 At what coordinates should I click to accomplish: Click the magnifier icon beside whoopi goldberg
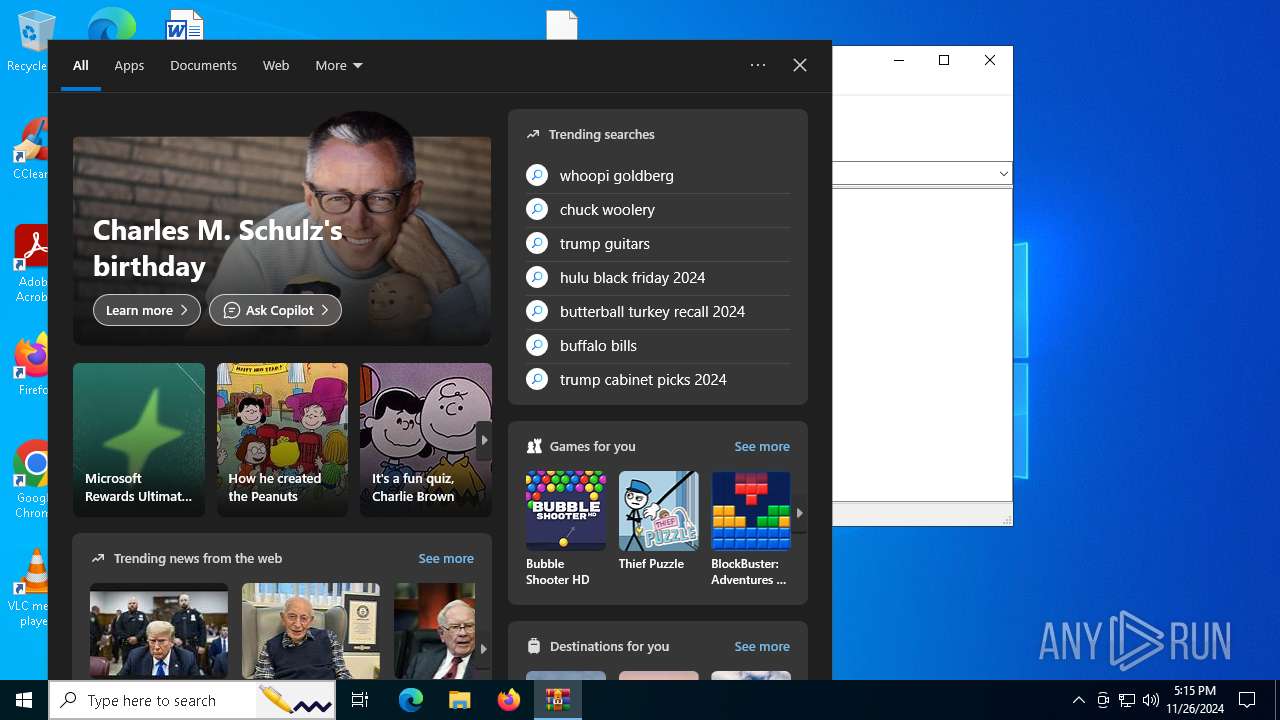[x=537, y=175]
